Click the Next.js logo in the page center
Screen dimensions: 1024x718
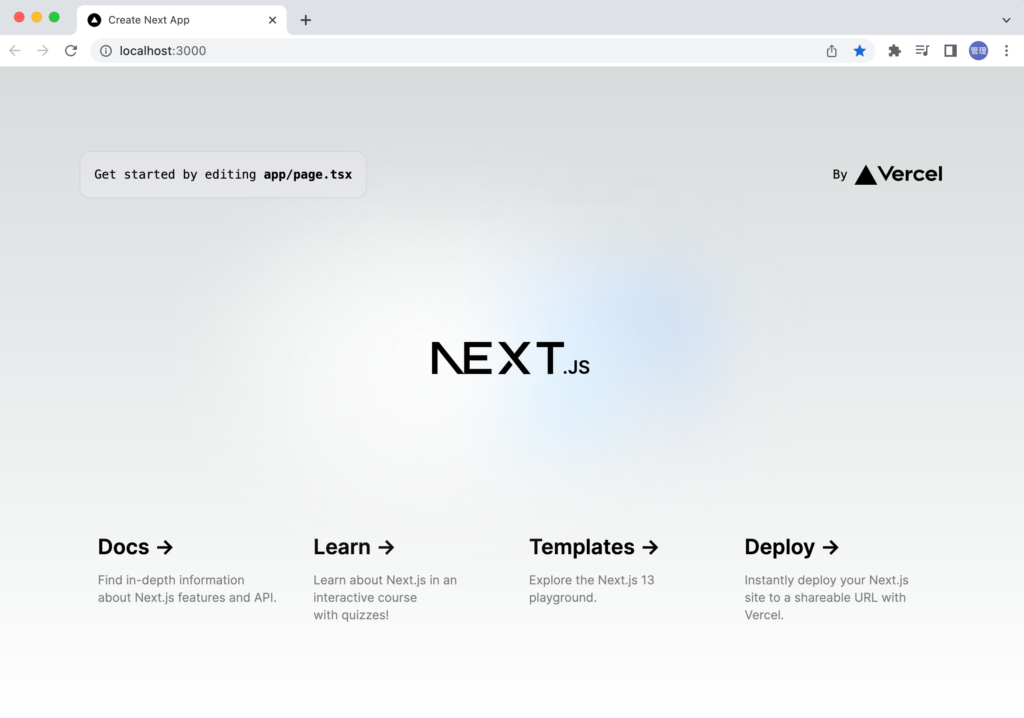coord(510,358)
